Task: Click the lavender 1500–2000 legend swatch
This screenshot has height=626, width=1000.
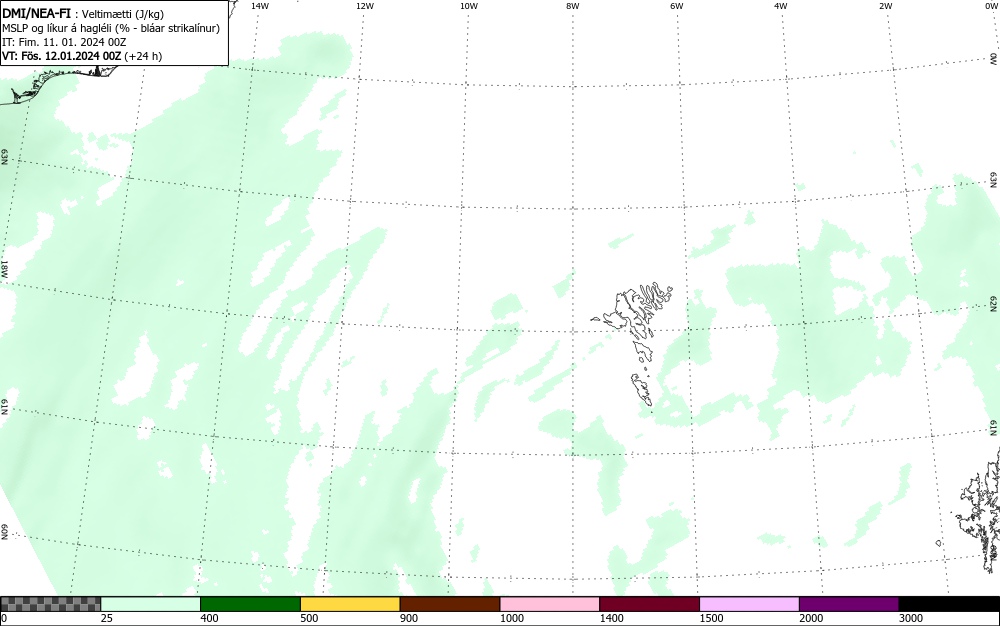Action: click(749, 604)
